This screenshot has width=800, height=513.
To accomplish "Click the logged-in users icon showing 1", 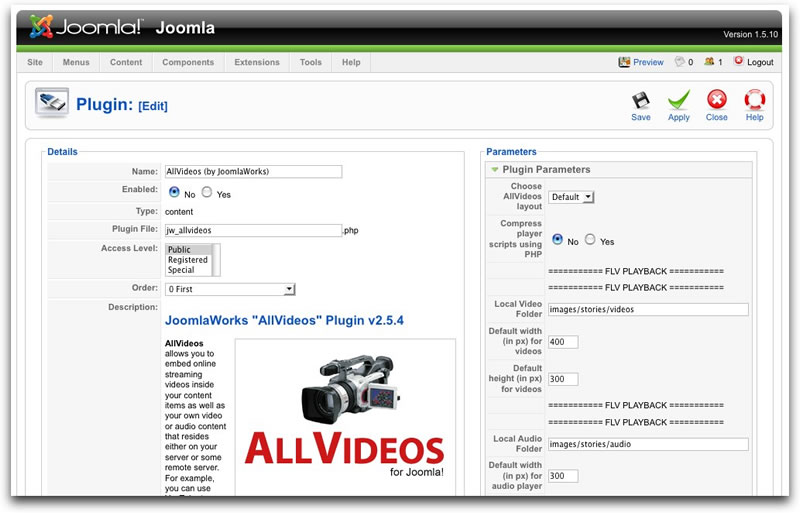I will tap(709, 62).
